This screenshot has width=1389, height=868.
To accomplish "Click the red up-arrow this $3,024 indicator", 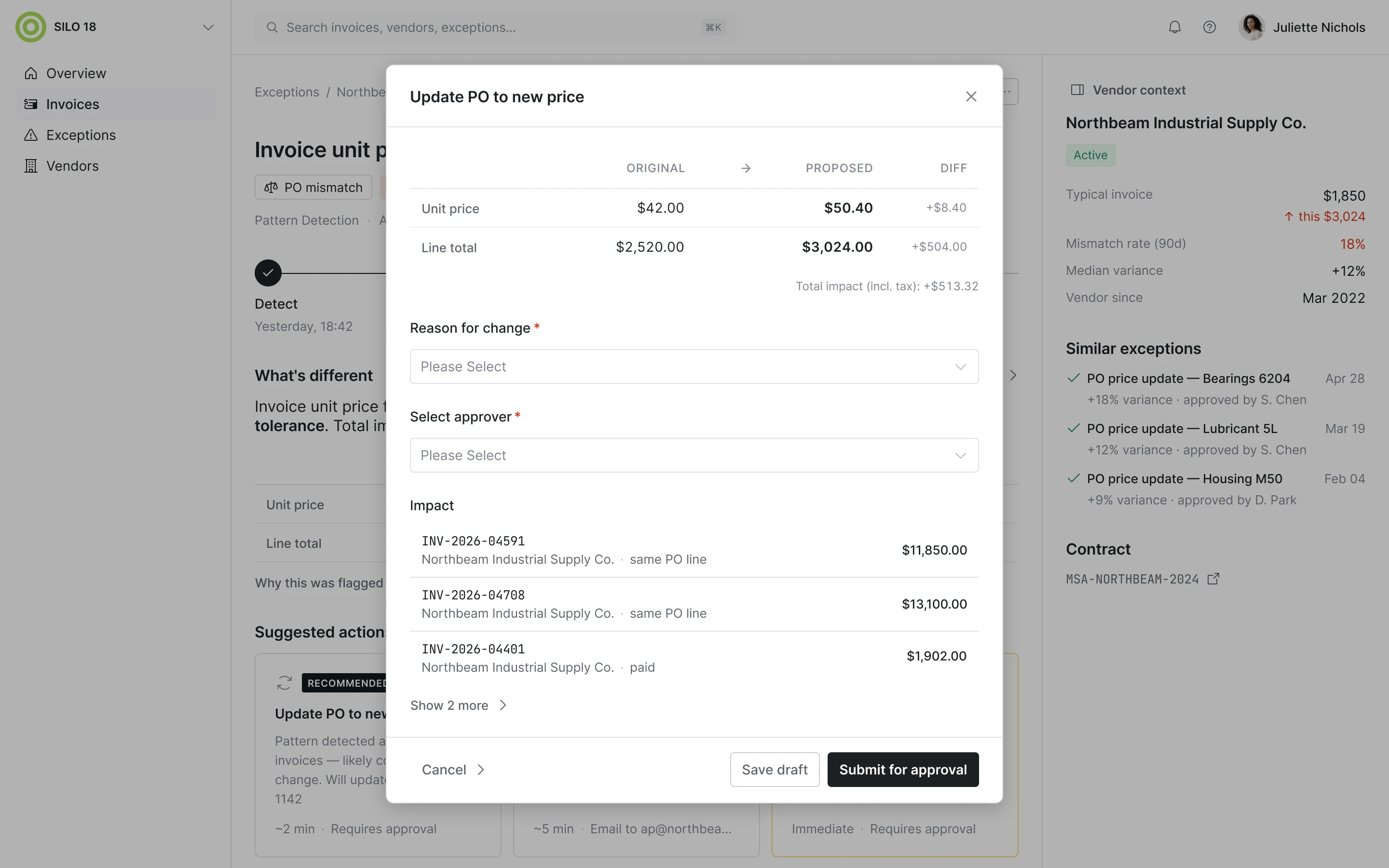I will click(1325, 217).
